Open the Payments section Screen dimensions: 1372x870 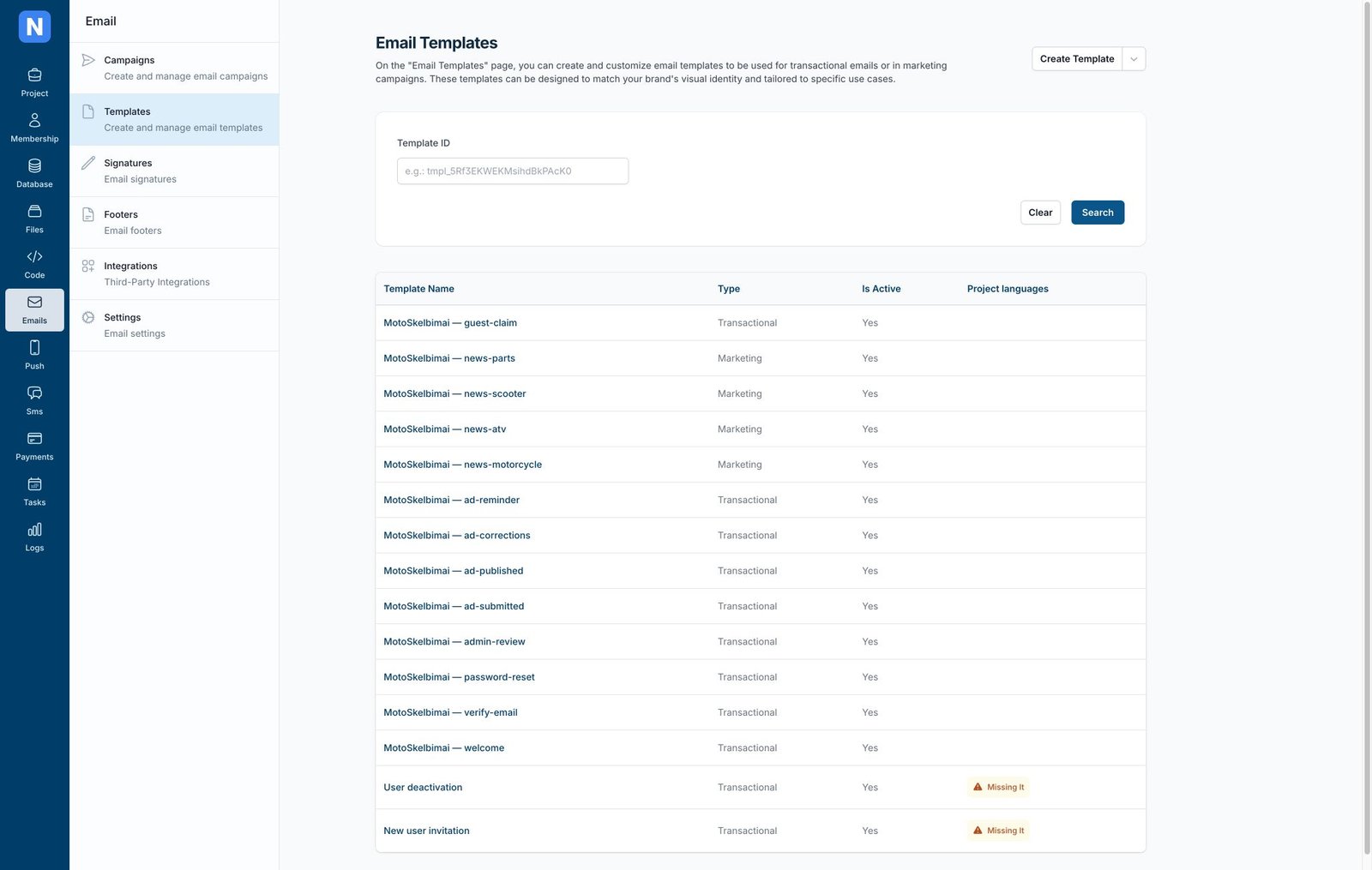(x=34, y=446)
